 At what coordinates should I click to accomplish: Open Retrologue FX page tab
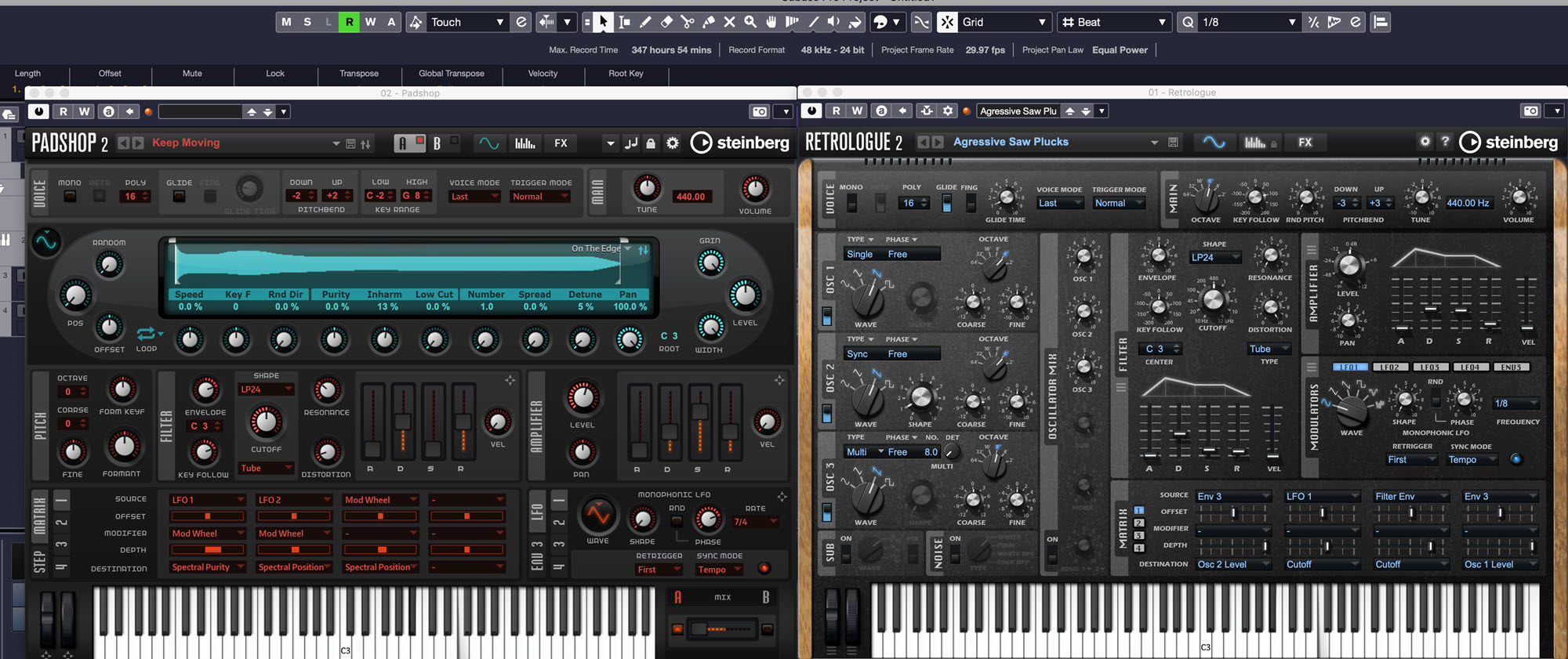pyautogui.click(x=1305, y=142)
